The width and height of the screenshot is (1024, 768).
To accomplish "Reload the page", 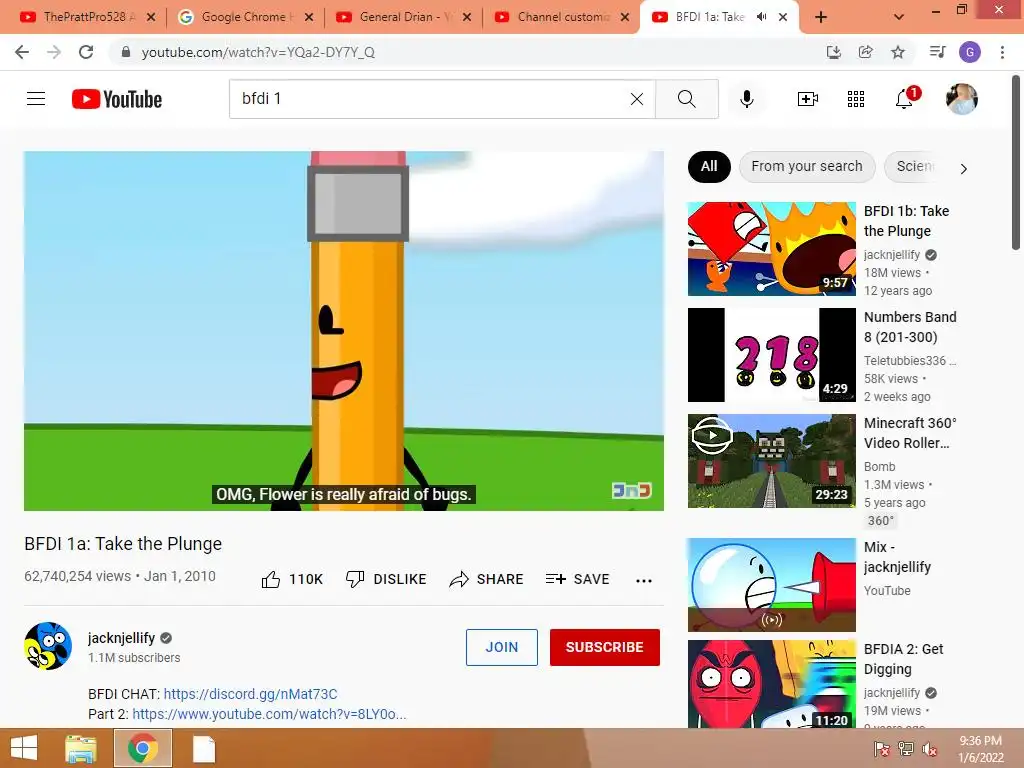I will tap(86, 52).
